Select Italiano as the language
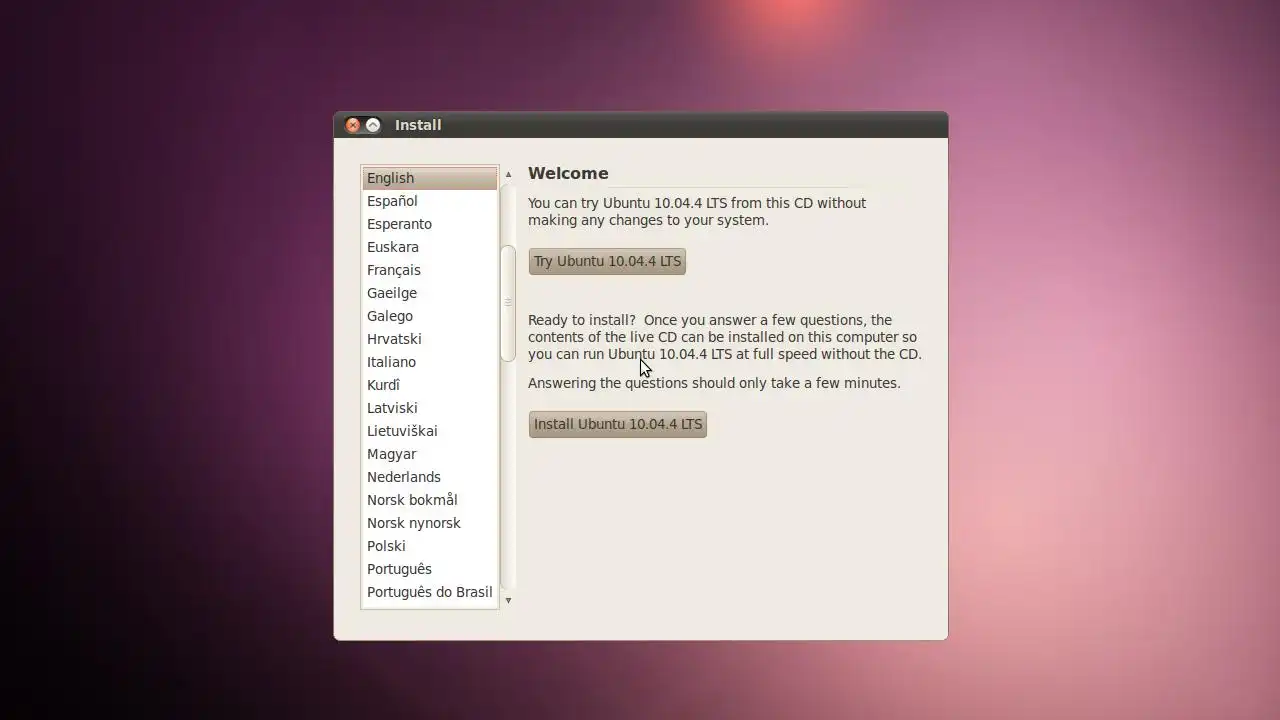The height and width of the screenshot is (720, 1280). click(x=430, y=362)
